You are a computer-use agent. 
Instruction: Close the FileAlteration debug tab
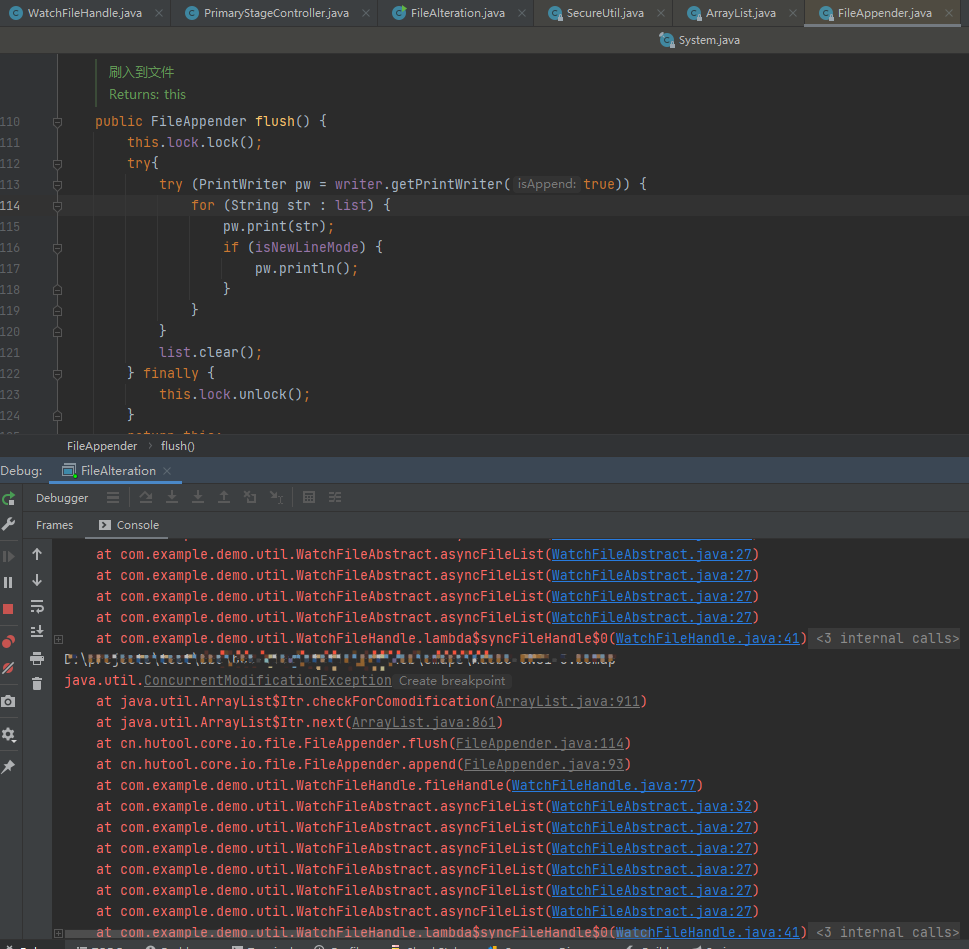167,471
